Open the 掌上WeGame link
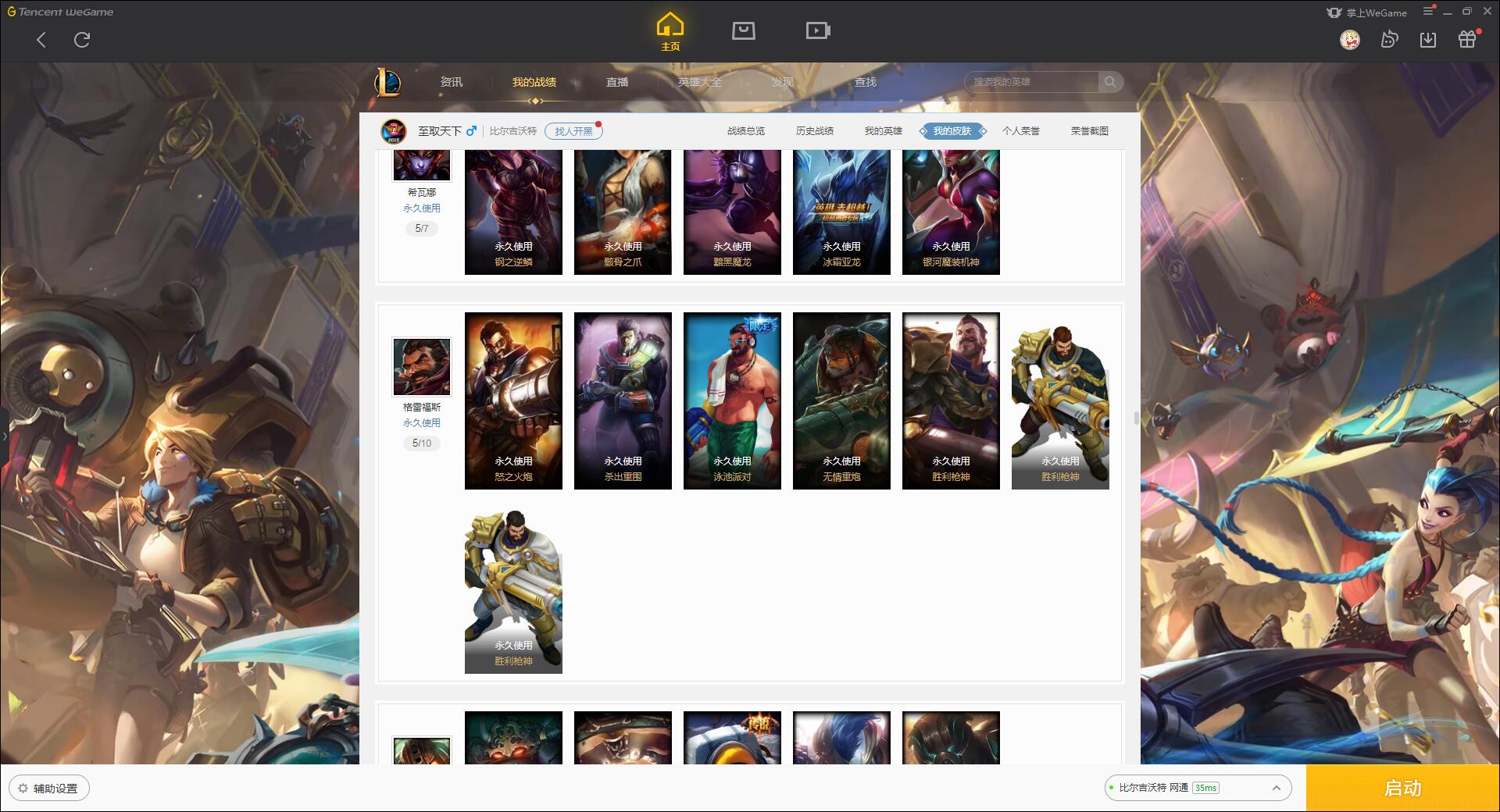The height and width of the screenshot is (812, 1500). [1366, 12]
